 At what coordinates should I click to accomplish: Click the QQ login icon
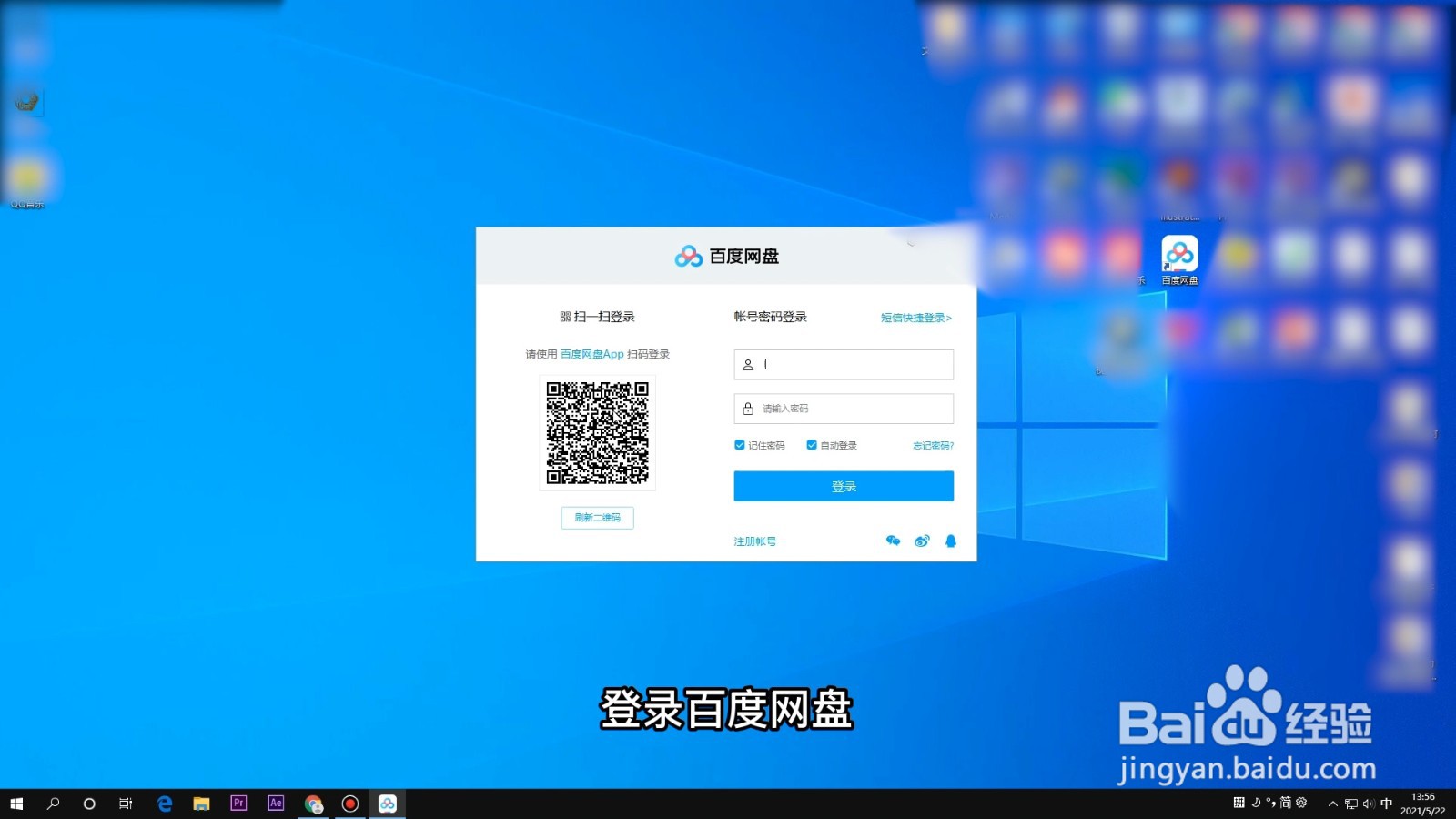click(x=951, y=541)
